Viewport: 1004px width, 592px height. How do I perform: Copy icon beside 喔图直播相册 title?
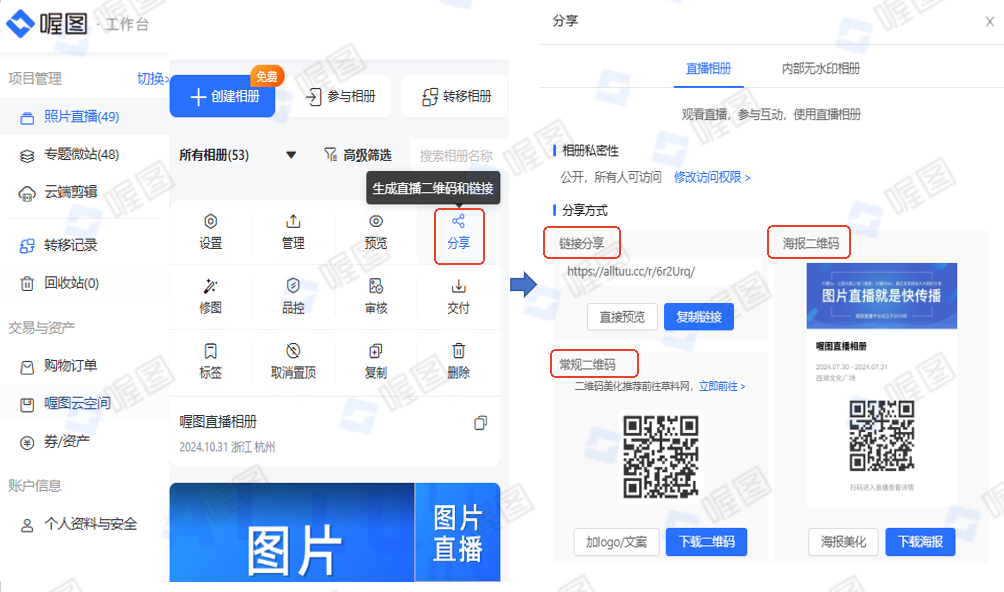point(480,423)
